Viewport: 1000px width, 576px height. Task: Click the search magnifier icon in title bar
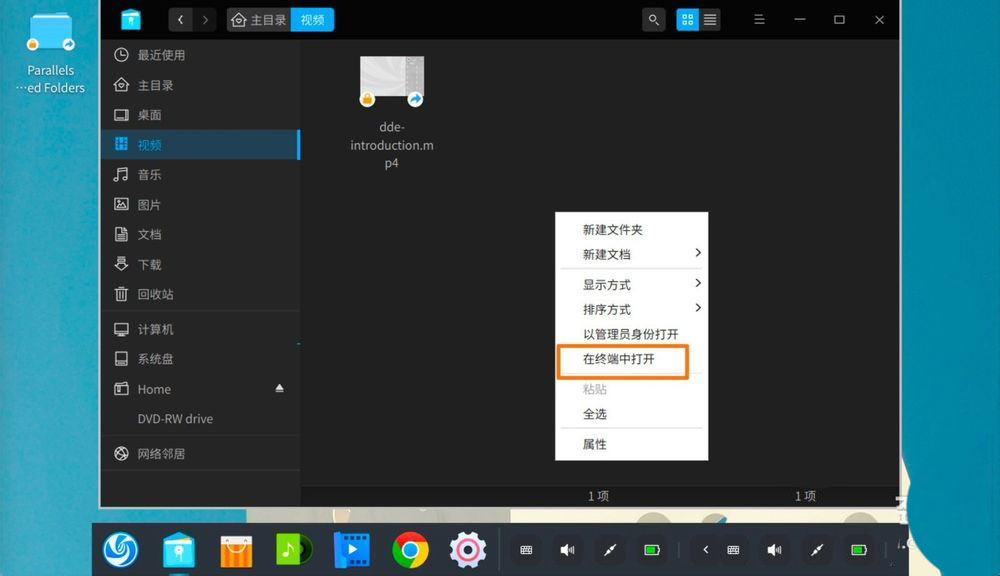pyautogui.click(x=653, y=19)
